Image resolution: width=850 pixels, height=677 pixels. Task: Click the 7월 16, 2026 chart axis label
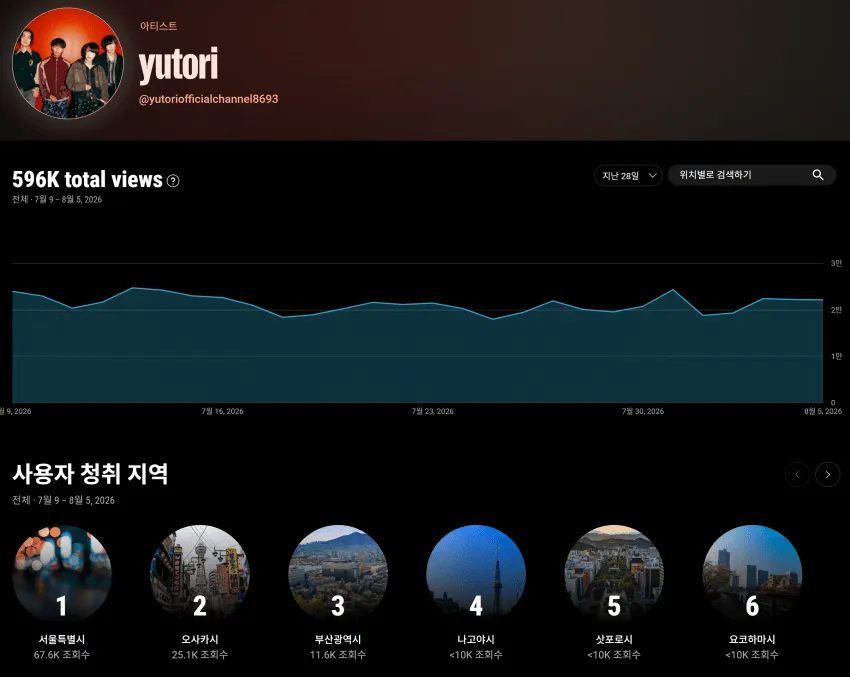click(222, 411)
